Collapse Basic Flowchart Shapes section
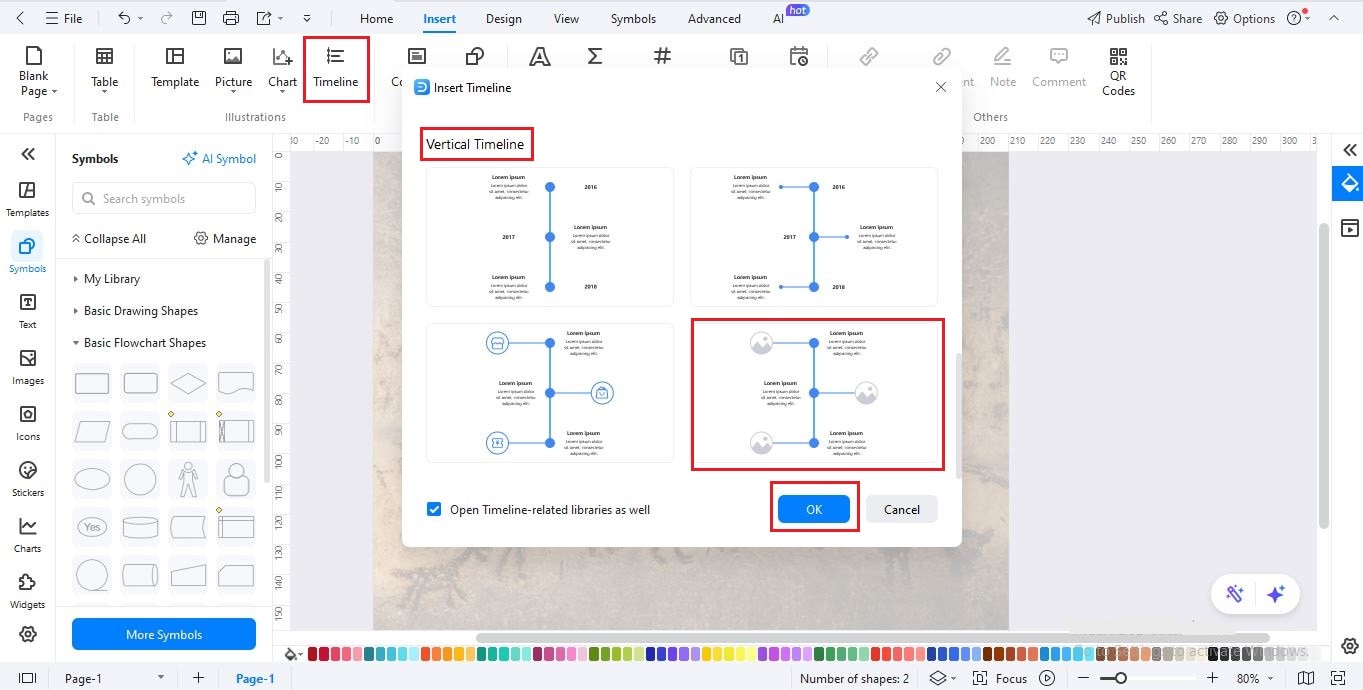This screenshot has height=690, width=1363. (x=145, y=342)
